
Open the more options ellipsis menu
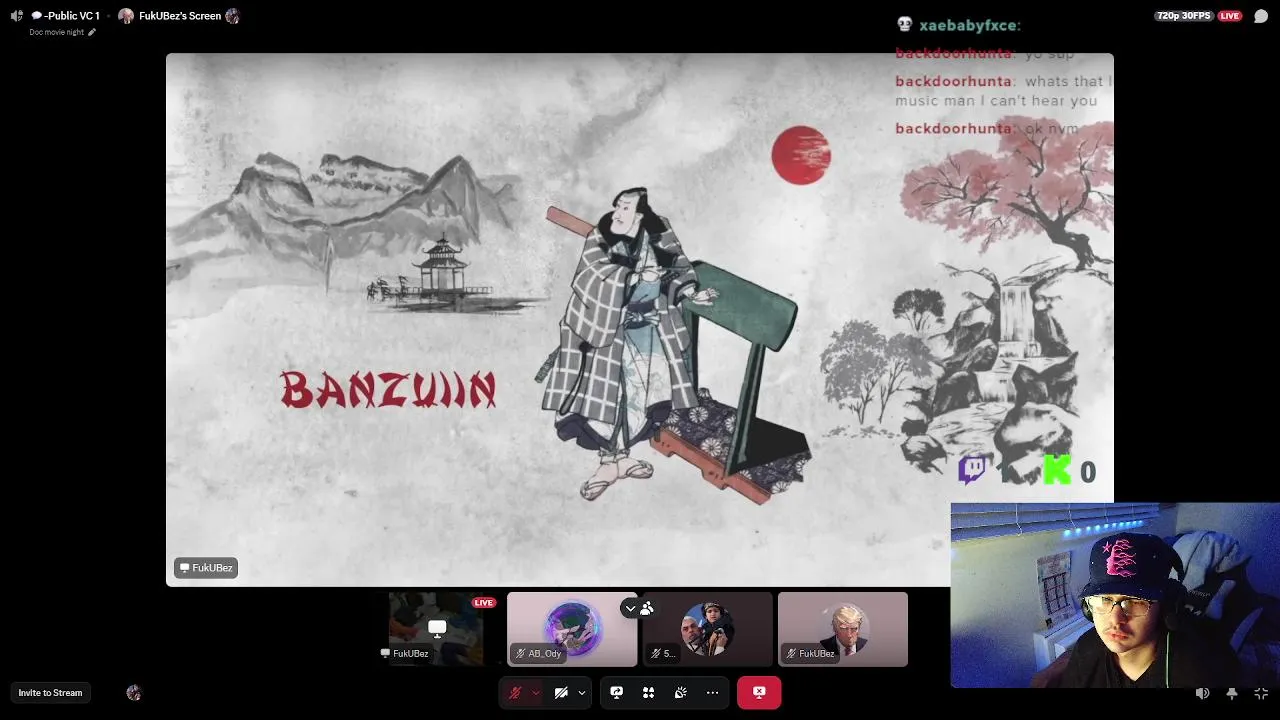point(712,693)
